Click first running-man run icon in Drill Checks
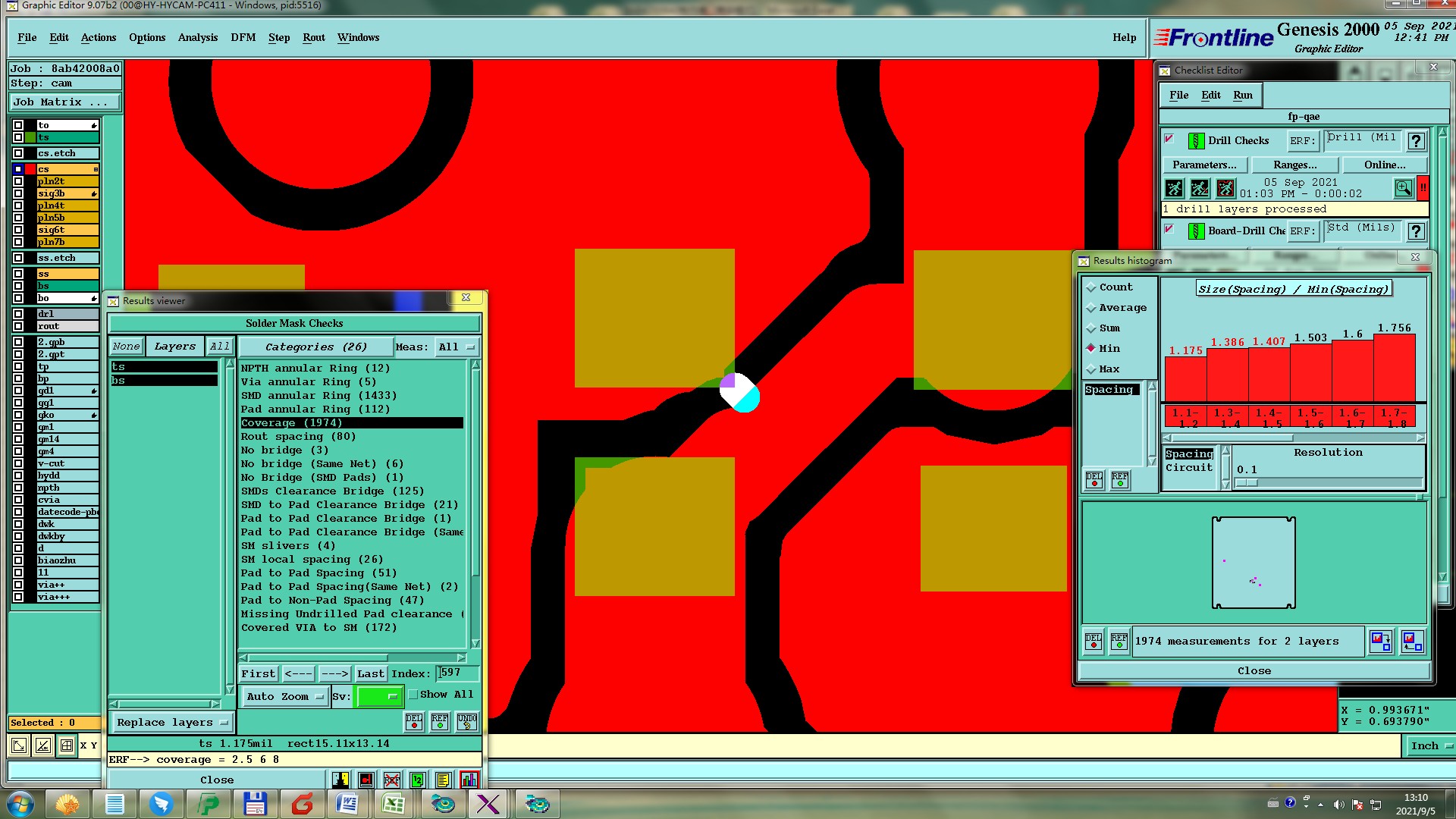Viewport: 1456px width, 819px height. pyautogui.click(x=1174, y=188)
